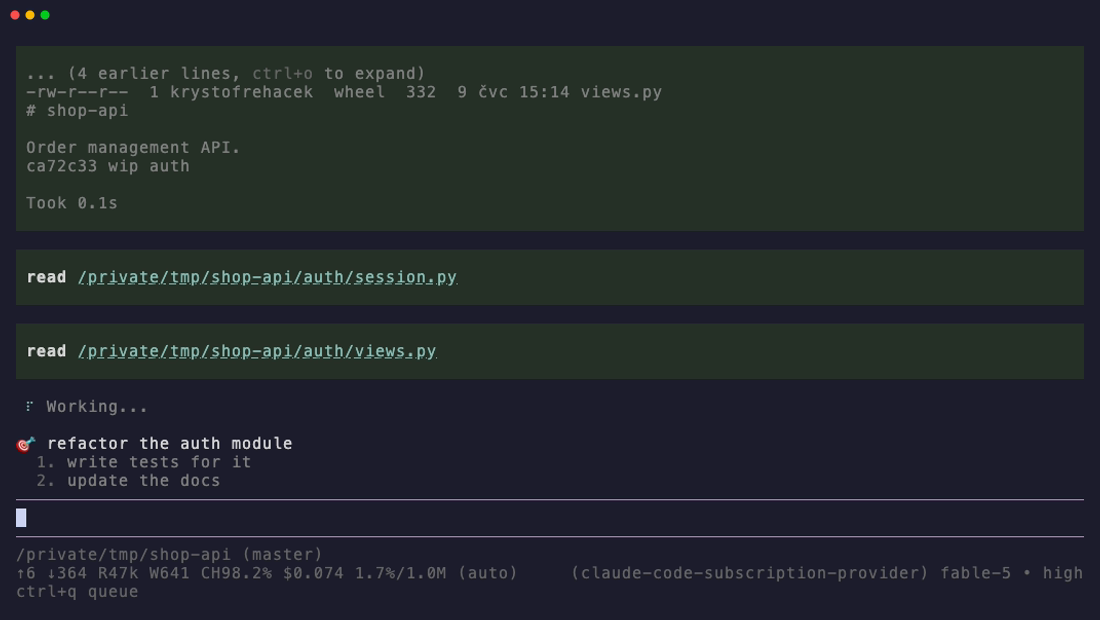Screen dimensions: 1100x620
Task: Click the 'read' label for views.py
Action: [x=46, y=351]
